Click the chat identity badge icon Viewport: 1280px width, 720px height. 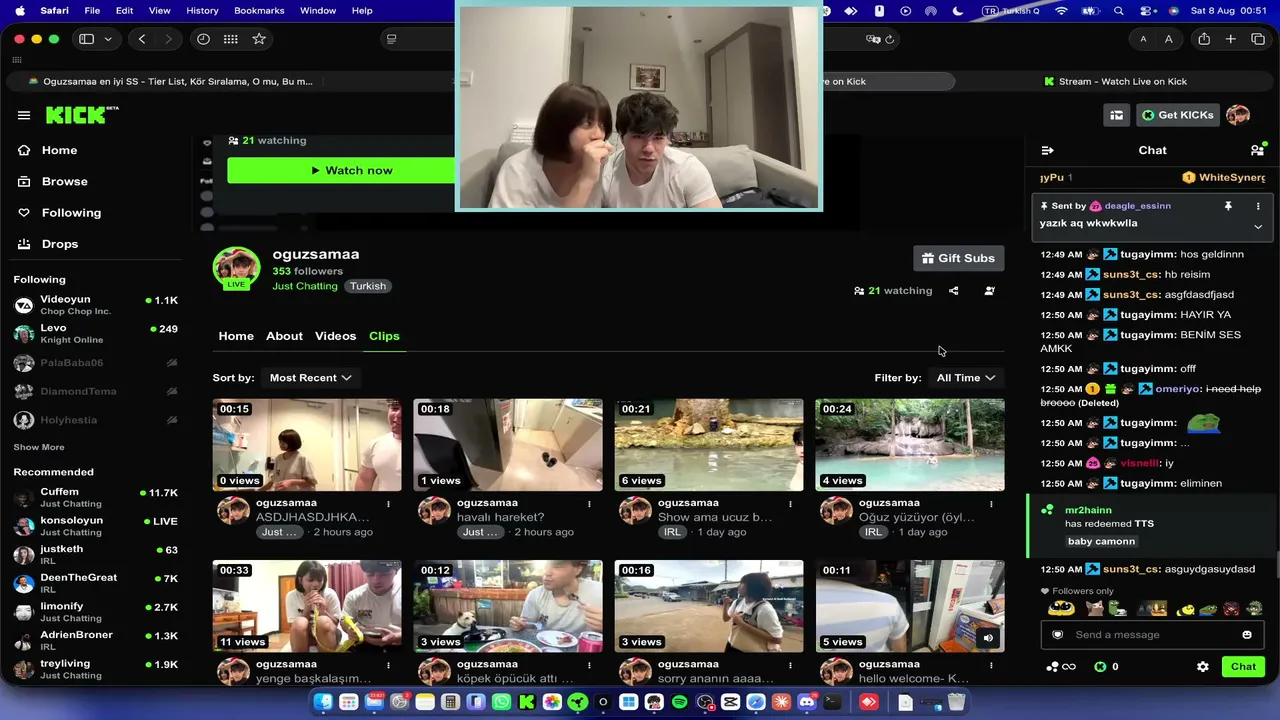1058,635
